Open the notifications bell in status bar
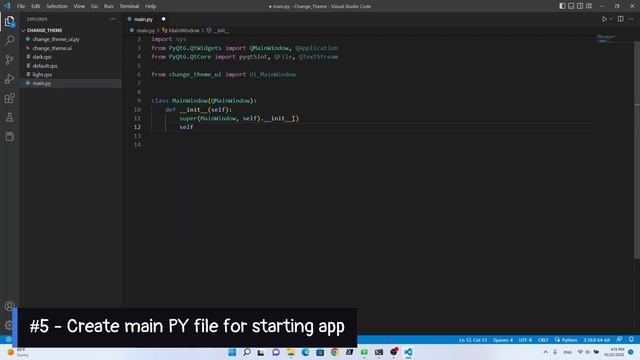Viewport: 640px width, 360px height. click(631, 340)
